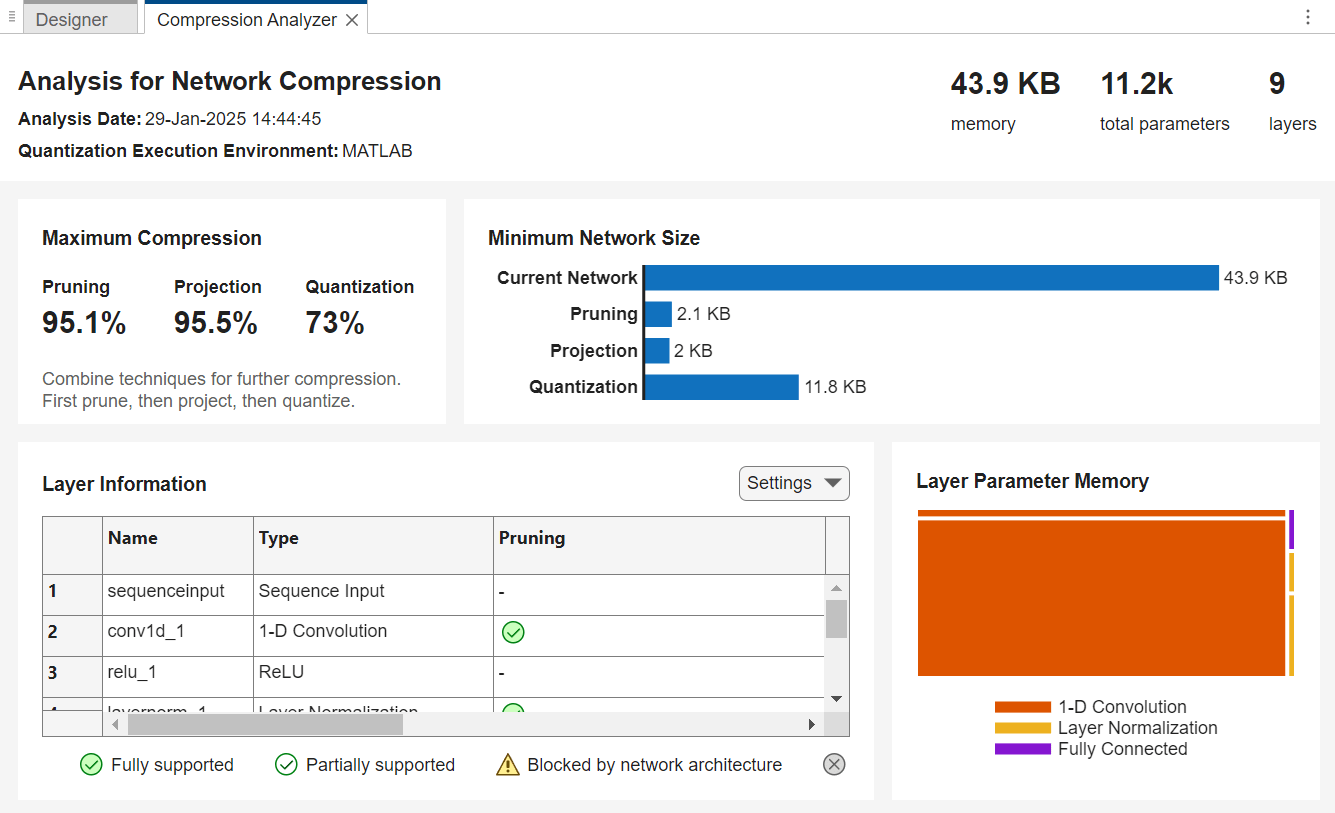Open the three-dot options menu at top right

[x=1308, y=17]
